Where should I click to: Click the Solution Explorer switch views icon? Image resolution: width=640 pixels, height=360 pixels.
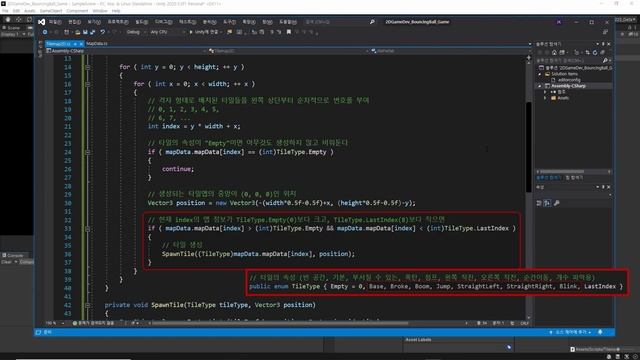tap(563, 52)
